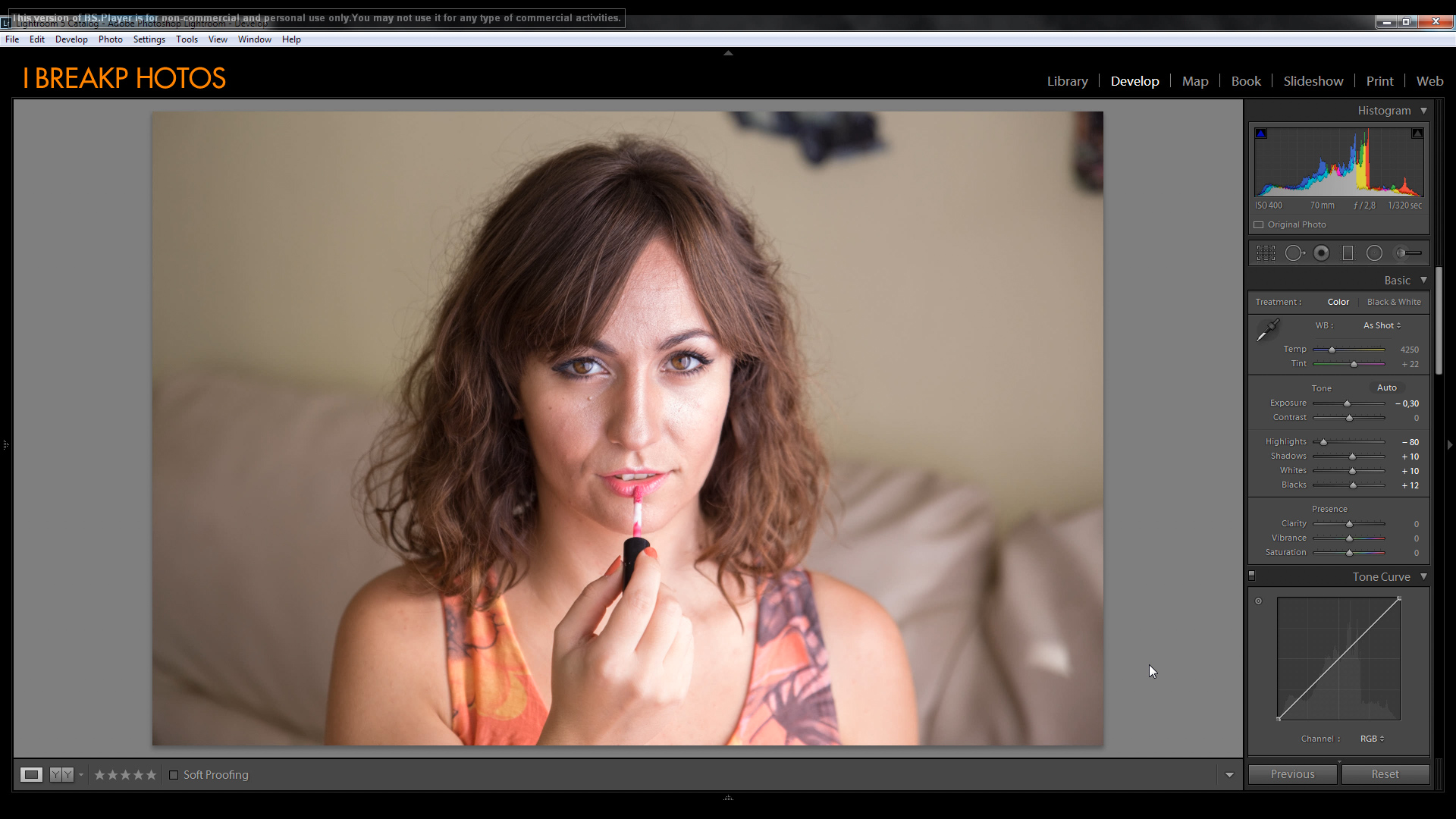
Task: Toggle the shadow clipping indicator in histogram
Action: pos(1261,133)
